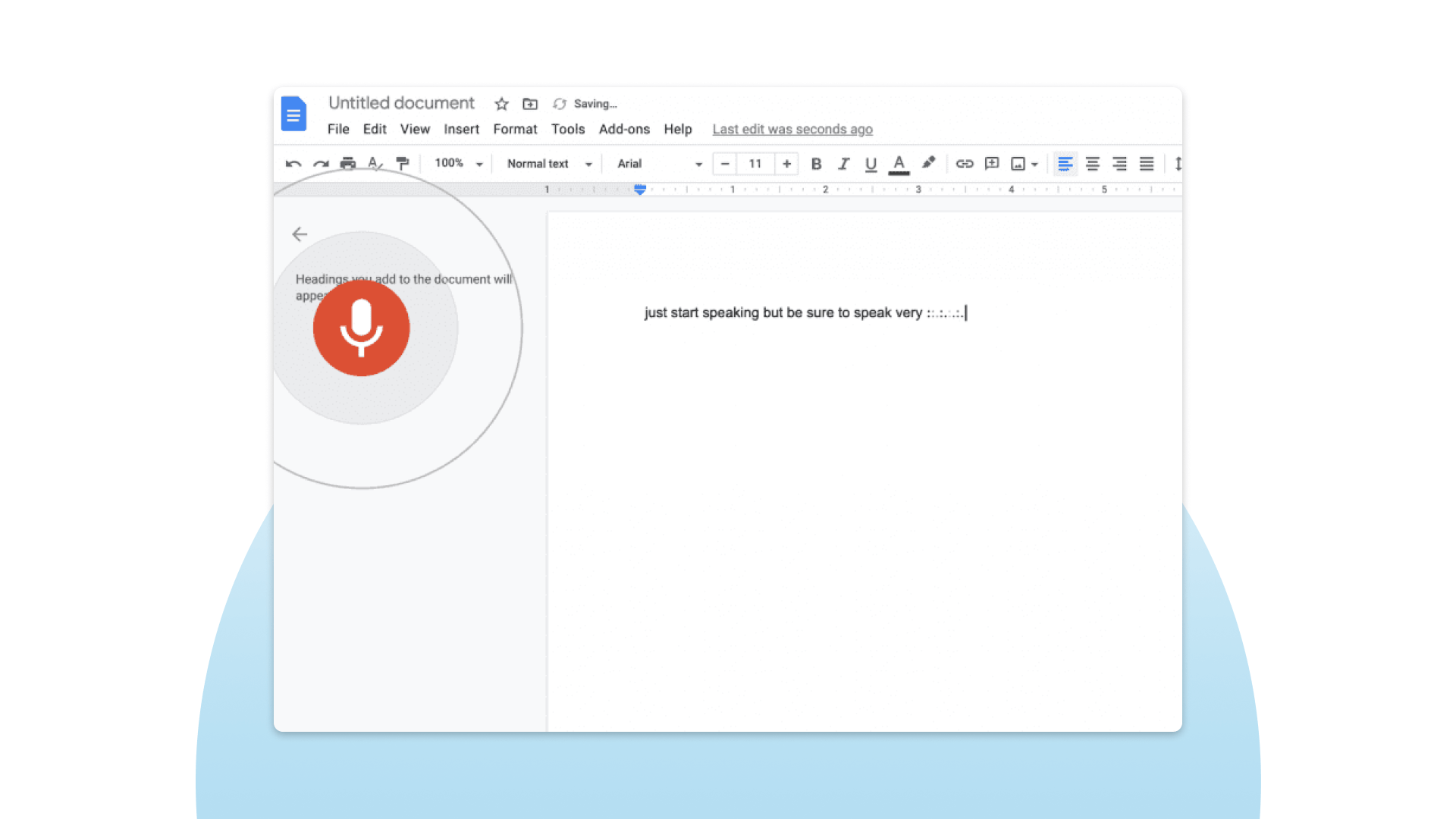This screenshot has width=1456, height=819.
Task: Click the highlight color marker icon
Action: 928,163
